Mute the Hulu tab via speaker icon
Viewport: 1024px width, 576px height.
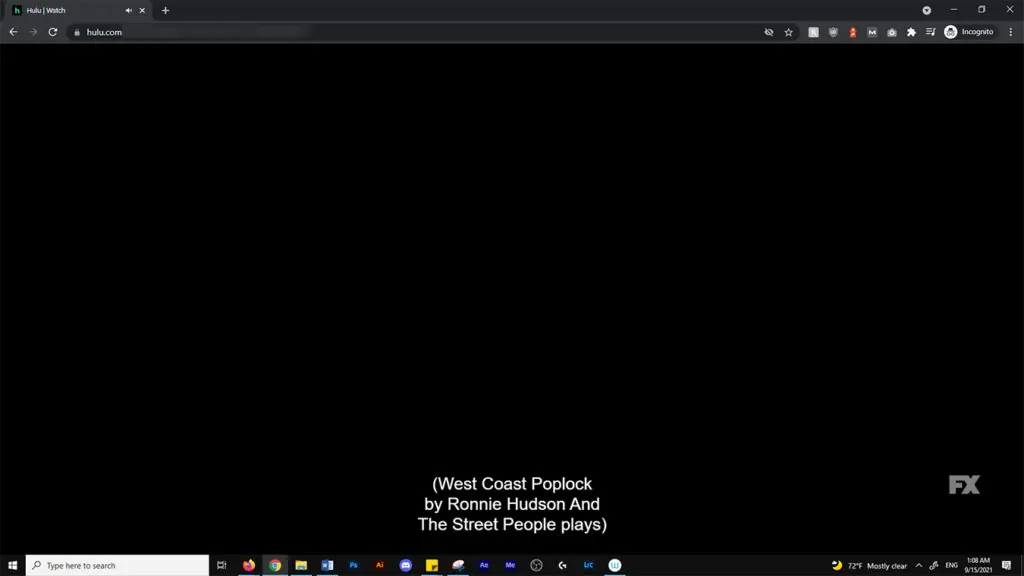click(129, 10)
